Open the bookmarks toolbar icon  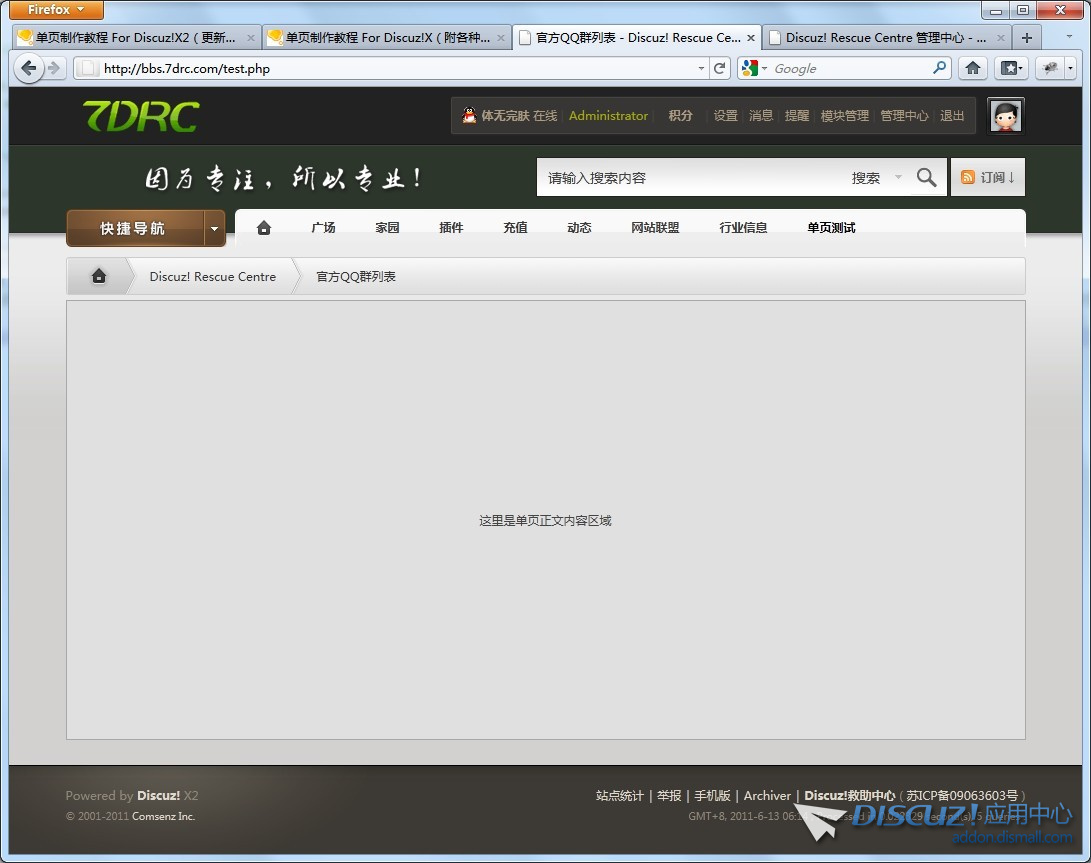[1011, 68]
